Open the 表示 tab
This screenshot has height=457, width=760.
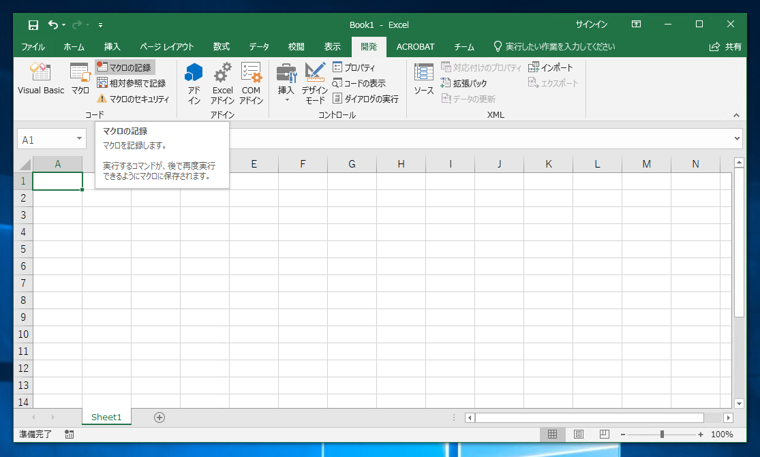(x=332, y=47)
